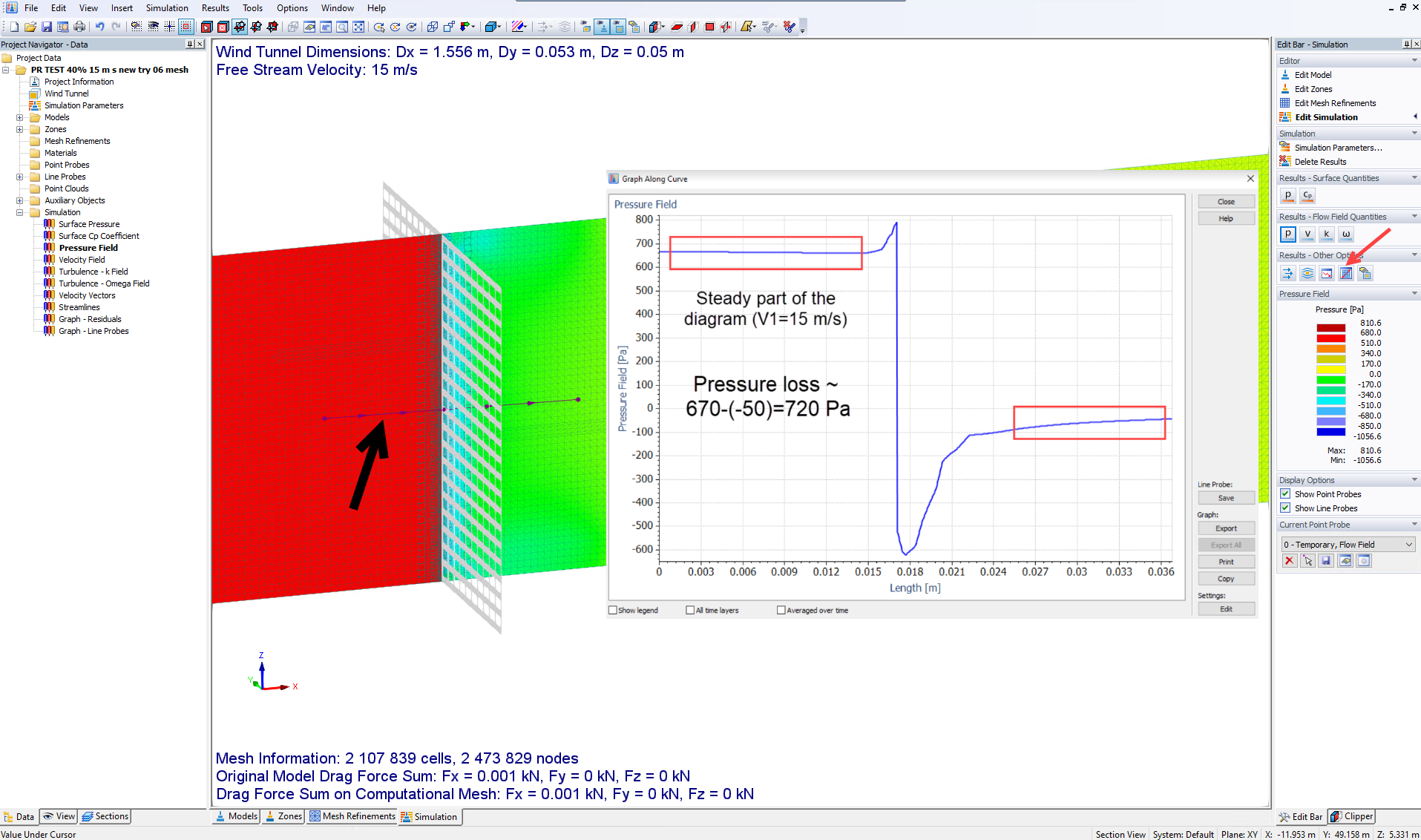Select Velocity Field in Simulation tree
1421x840 pixels.
[82, 260]
